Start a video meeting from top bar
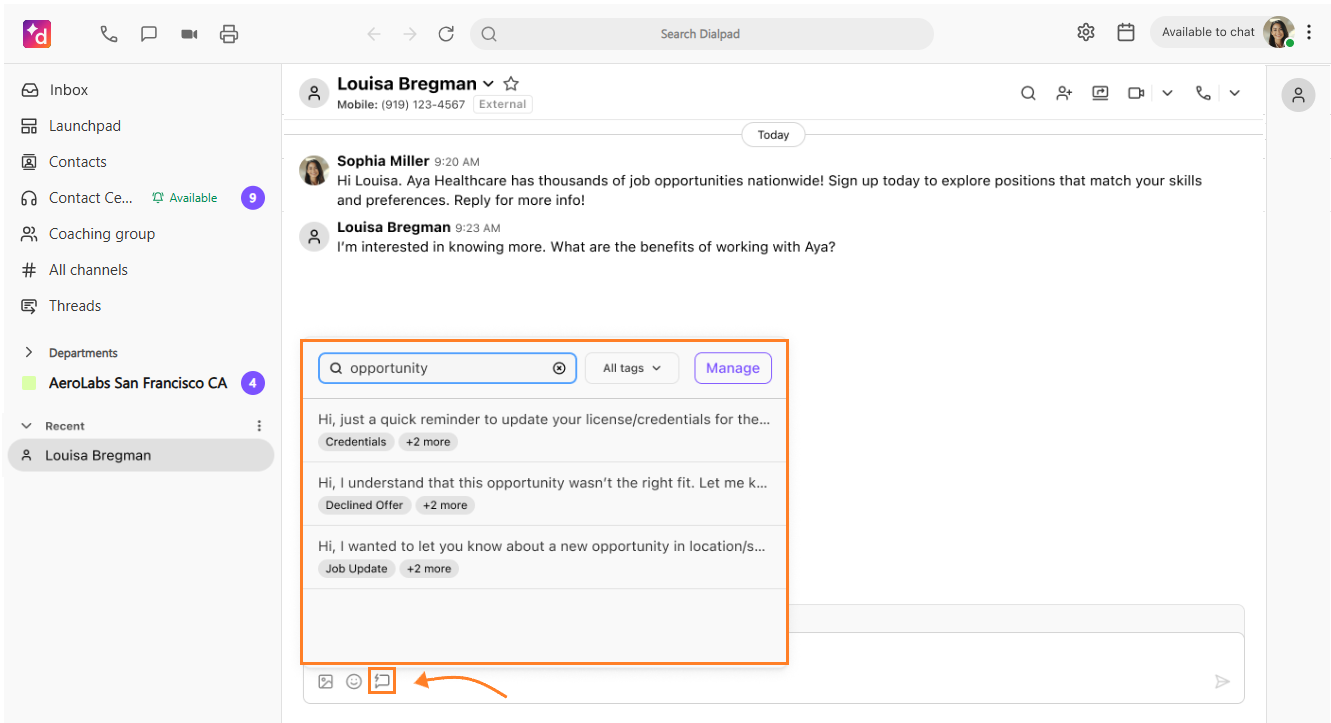 coord(189,34)
